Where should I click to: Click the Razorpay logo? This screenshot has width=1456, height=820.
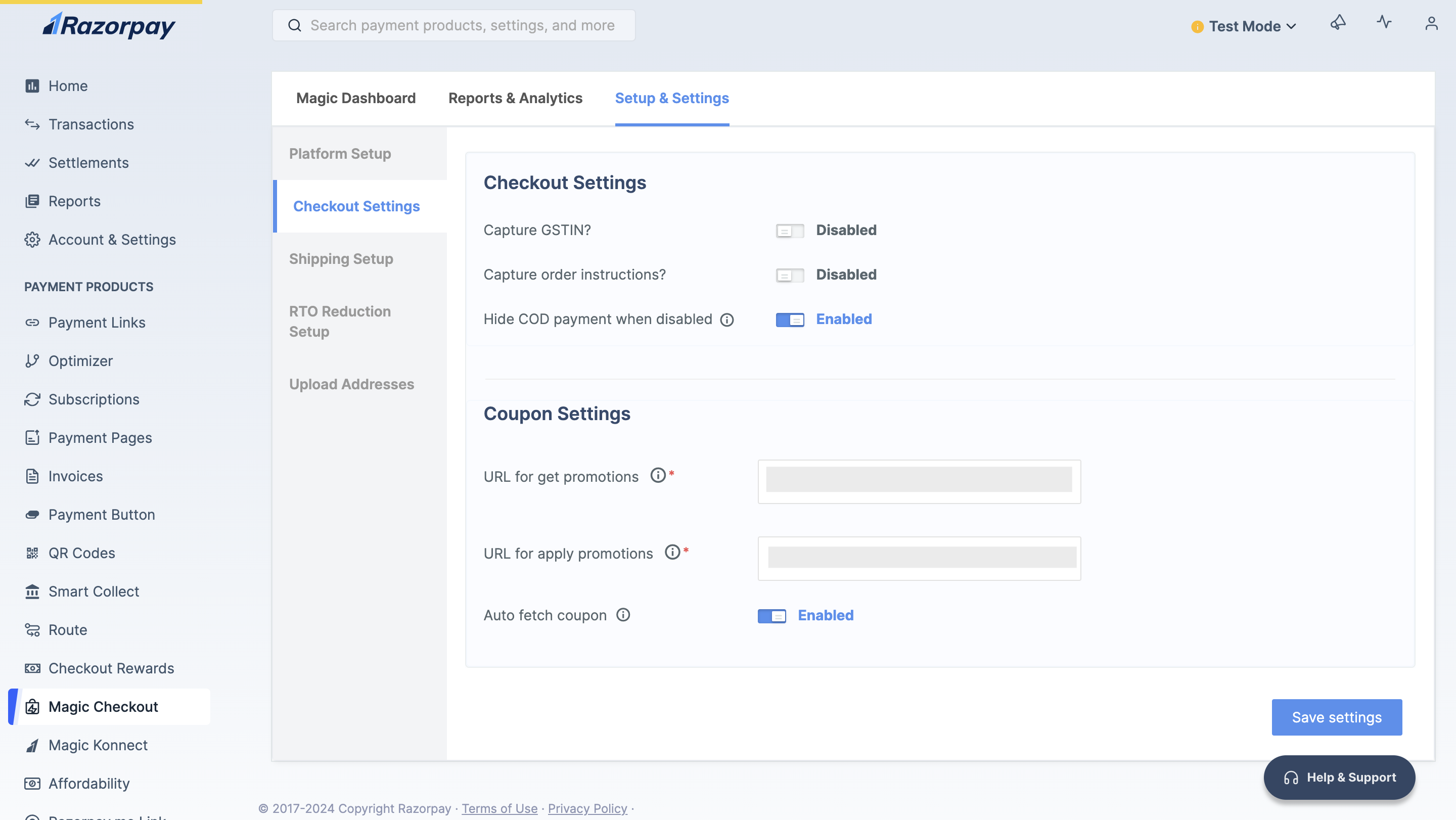click(x=109, y=25)
